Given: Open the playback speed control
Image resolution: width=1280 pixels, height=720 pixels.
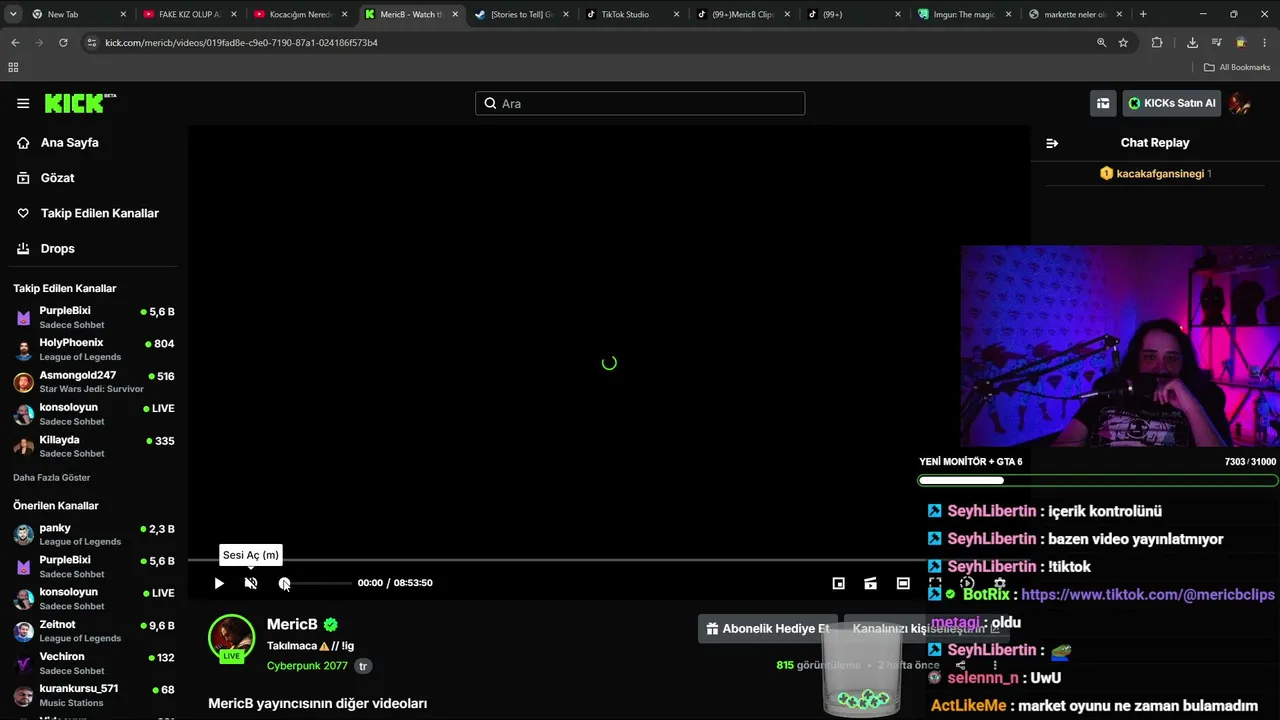Looking at the screenshot, I should [967, 583].
